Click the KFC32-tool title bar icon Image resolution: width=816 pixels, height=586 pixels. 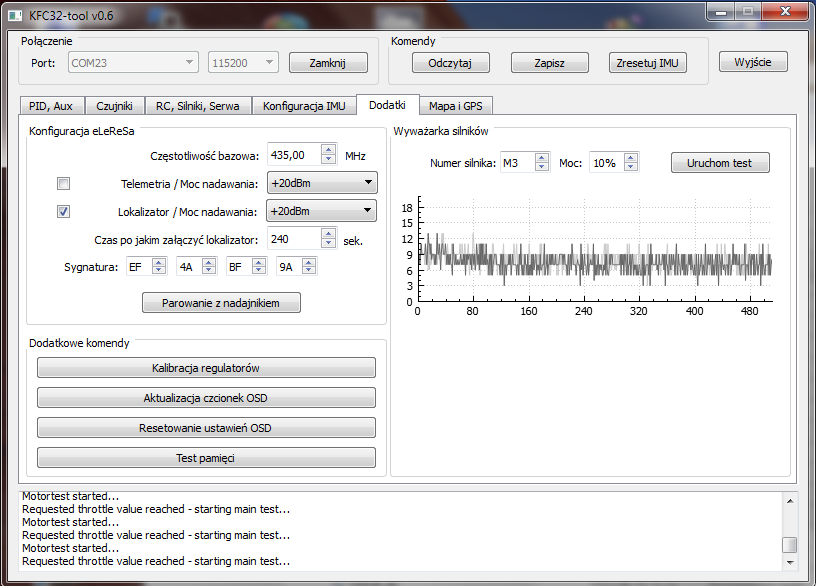tap(17, 12)
